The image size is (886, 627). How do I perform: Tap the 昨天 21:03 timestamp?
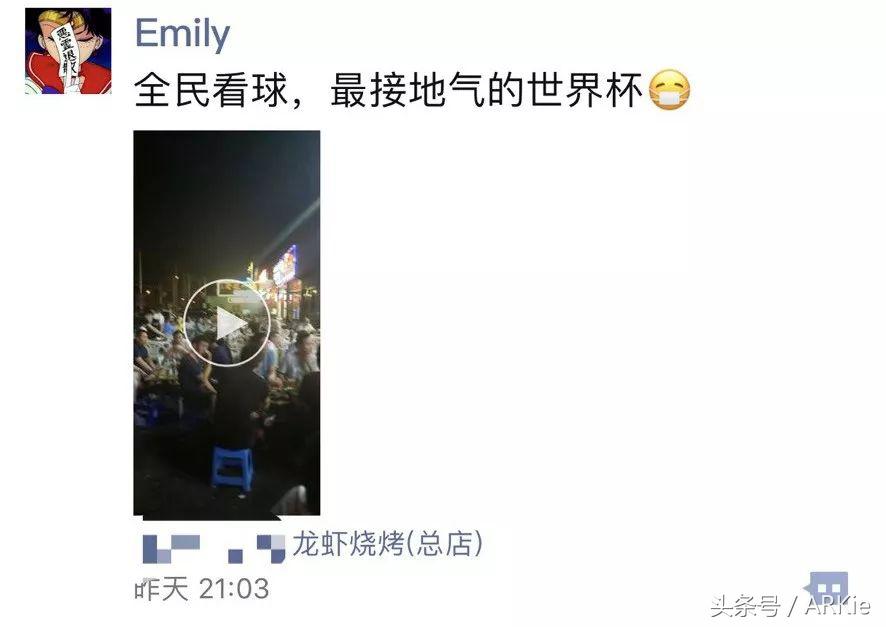pyautogui.click(x=201, y=590)
